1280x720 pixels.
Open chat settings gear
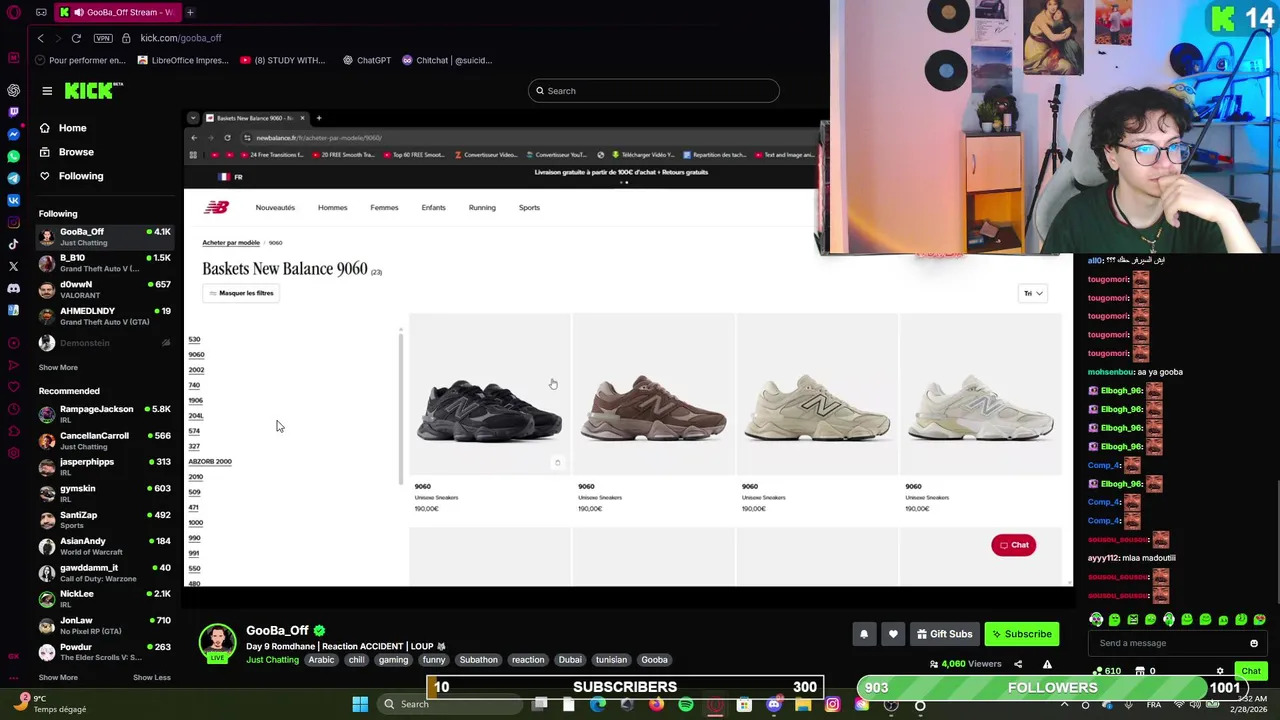click(x=1220, y=671)
